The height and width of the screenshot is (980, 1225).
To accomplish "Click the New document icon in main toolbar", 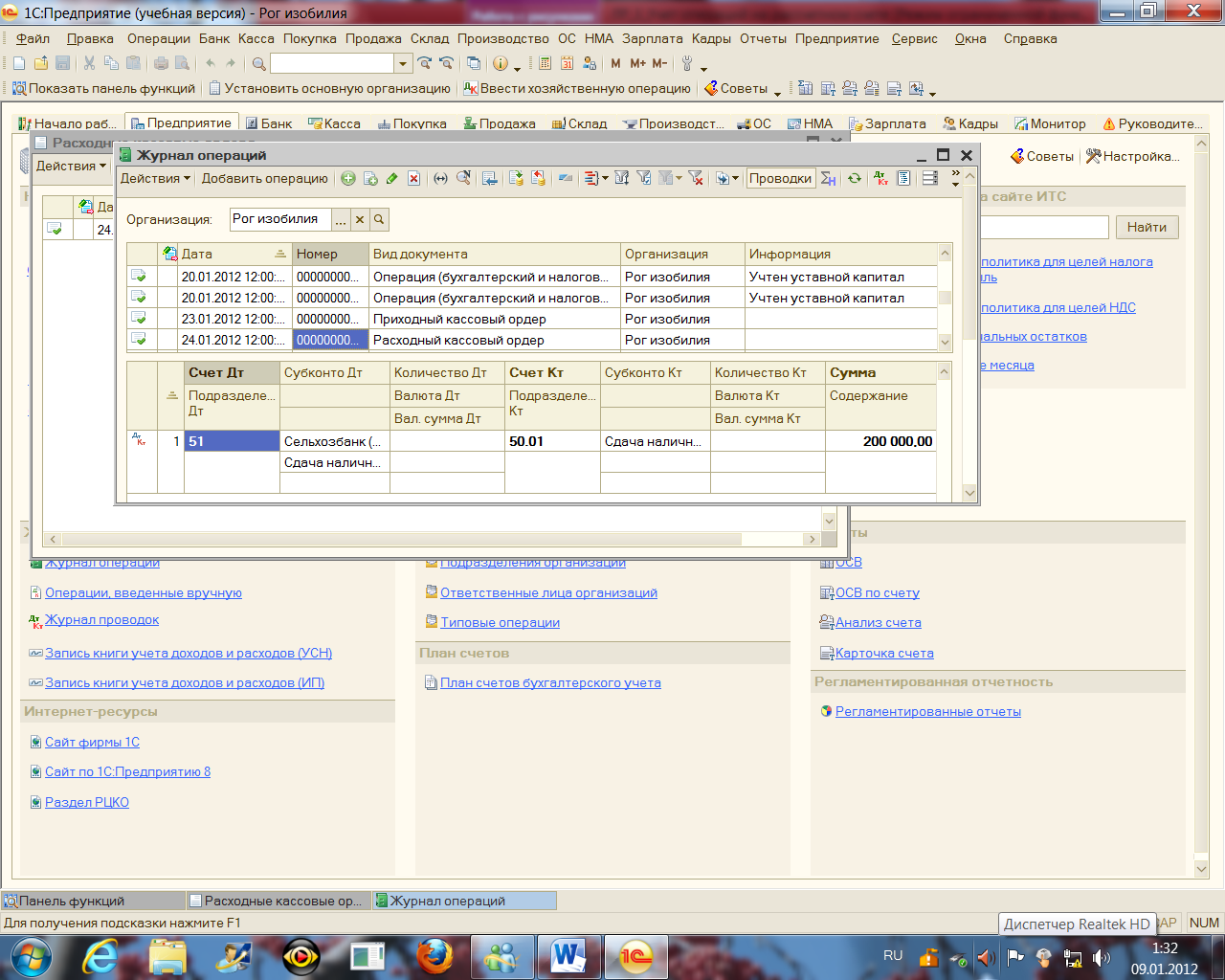I will tap(19, 63).
